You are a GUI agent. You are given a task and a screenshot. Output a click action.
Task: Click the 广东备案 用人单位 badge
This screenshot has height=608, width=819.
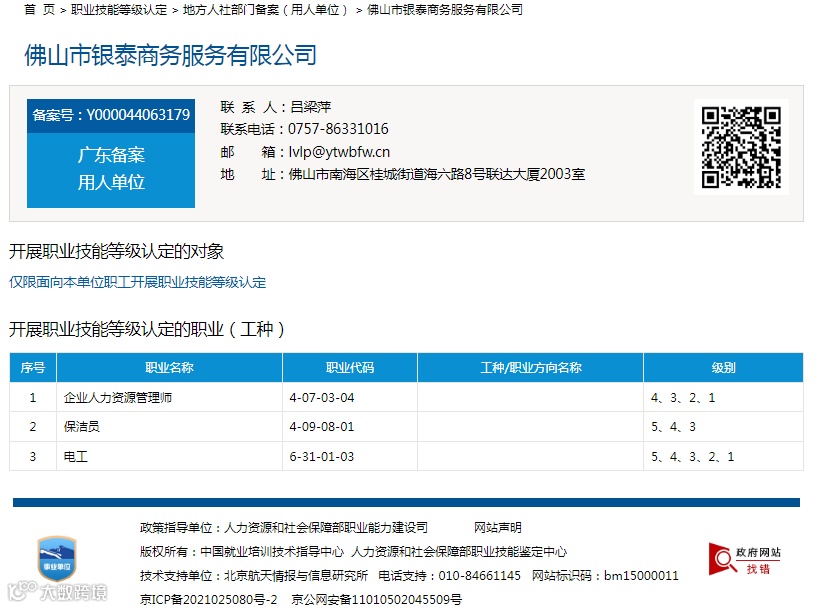tap(111, 169)
